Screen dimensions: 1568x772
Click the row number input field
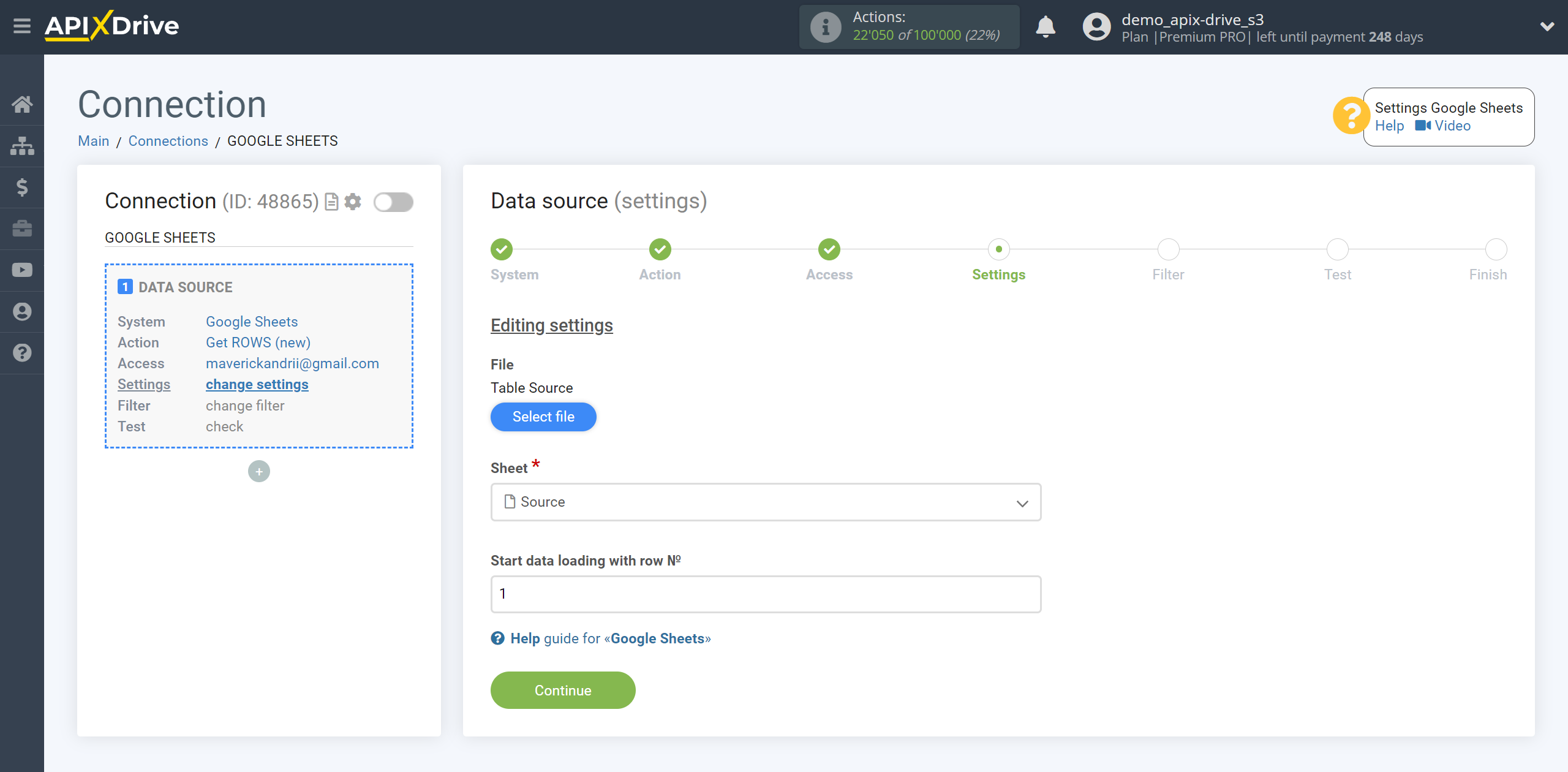point(765,594)
